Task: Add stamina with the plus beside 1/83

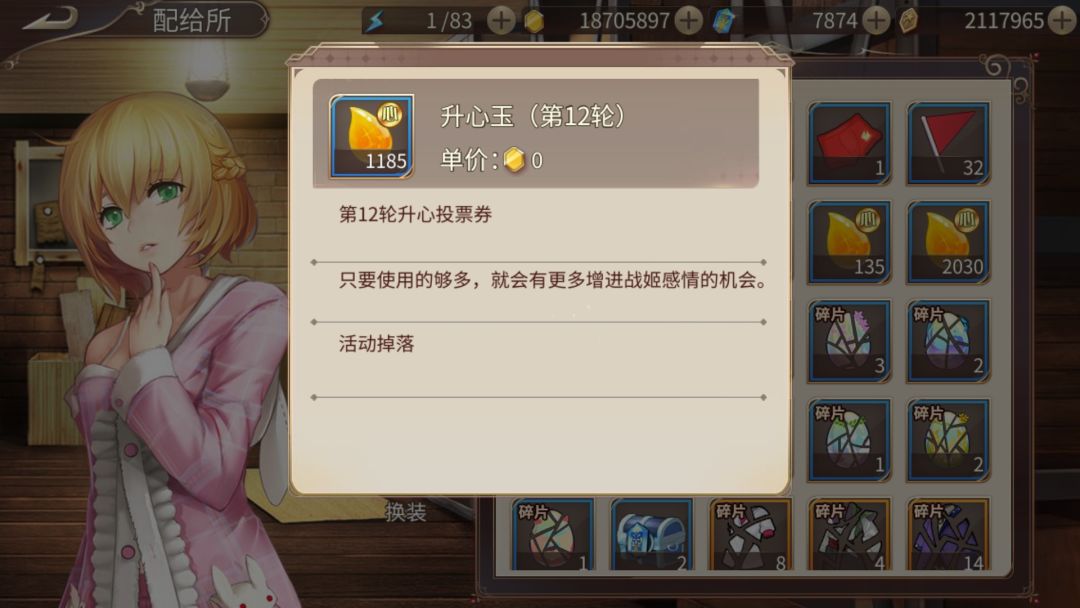Action: coord(501,21)
